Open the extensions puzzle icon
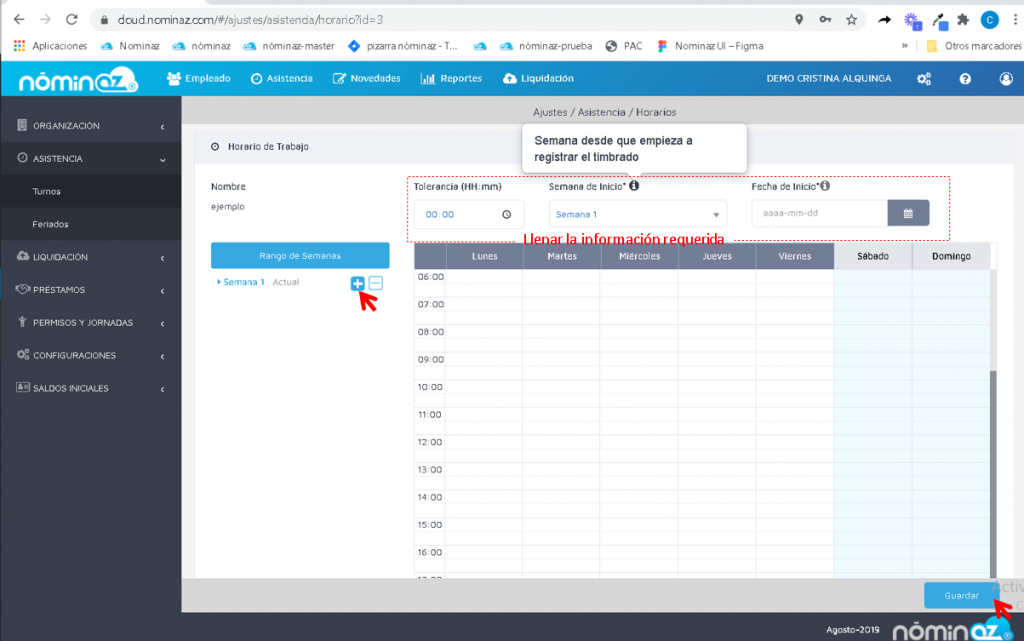 click(963, 20)
